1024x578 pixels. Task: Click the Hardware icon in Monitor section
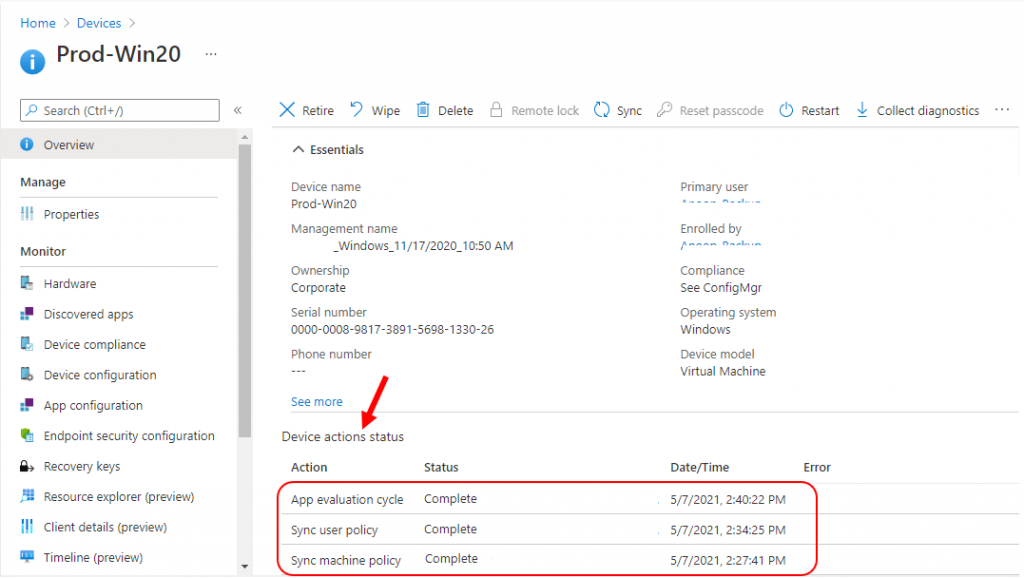27,283
